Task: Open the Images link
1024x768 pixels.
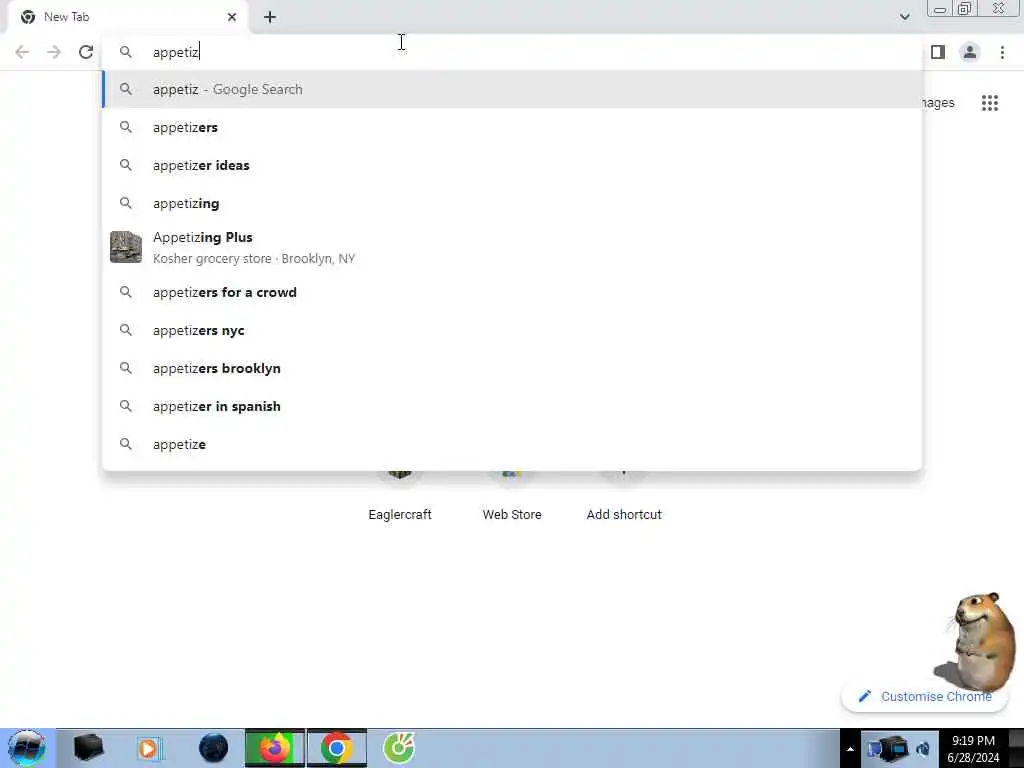Action: 938,103
